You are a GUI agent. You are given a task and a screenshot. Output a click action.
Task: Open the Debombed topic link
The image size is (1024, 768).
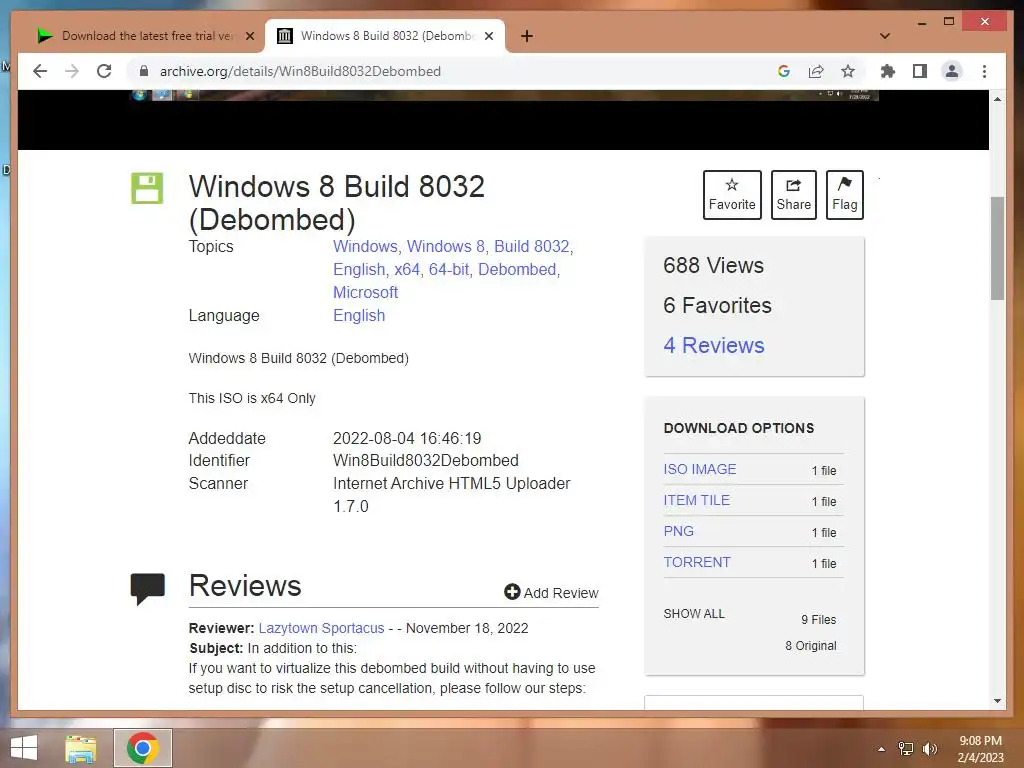coord(517,269)
